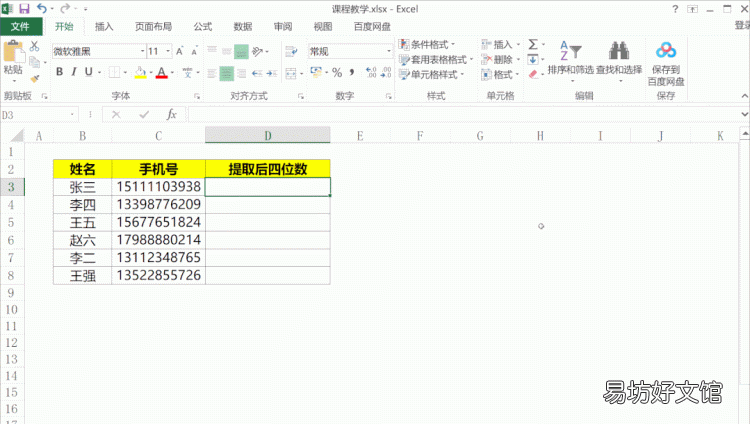750x424 pixels.
Task: Toggle Bold formatting
Action: [x=59, y=72]
